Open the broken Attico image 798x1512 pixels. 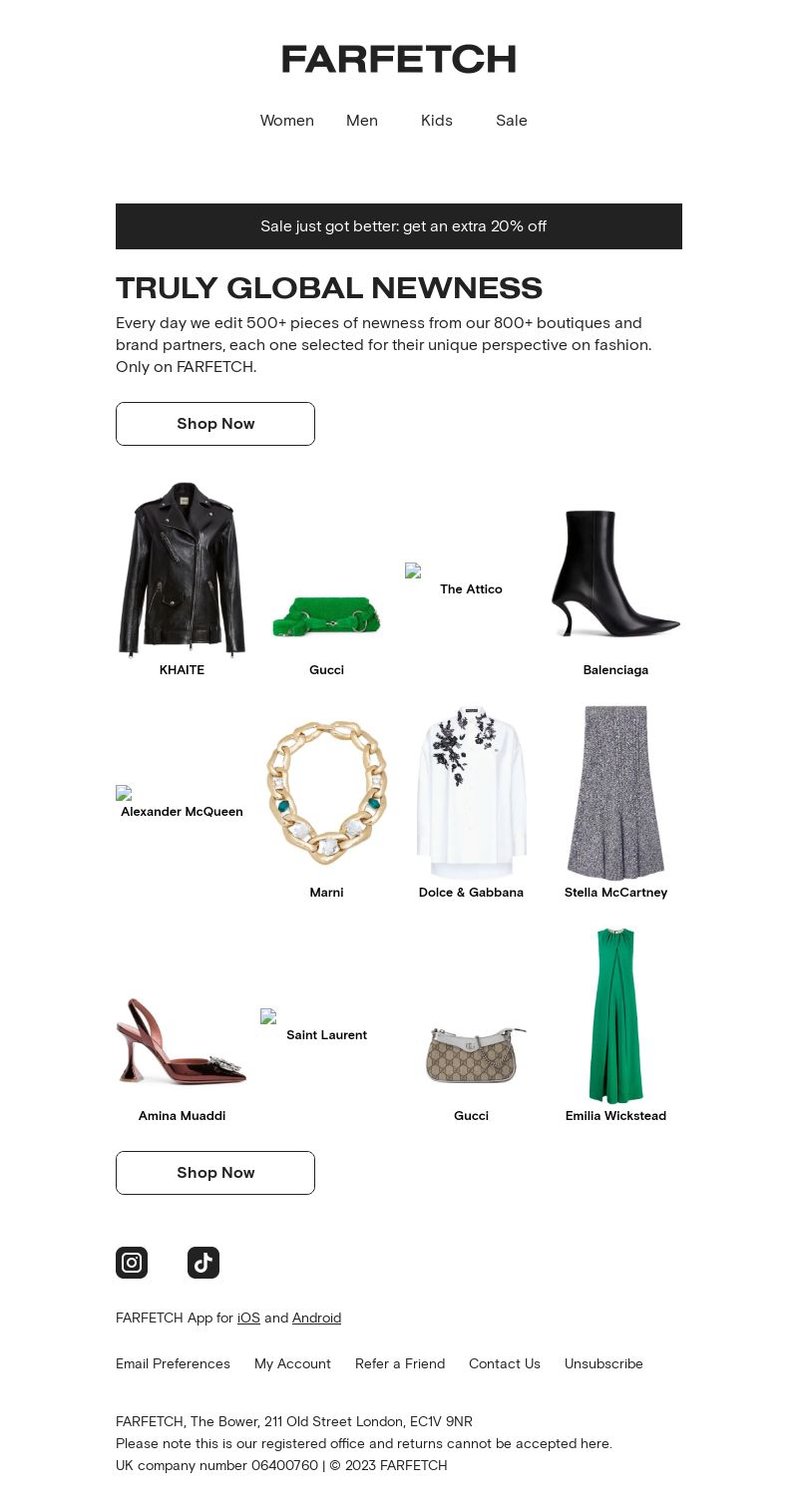tap(471, 579)
